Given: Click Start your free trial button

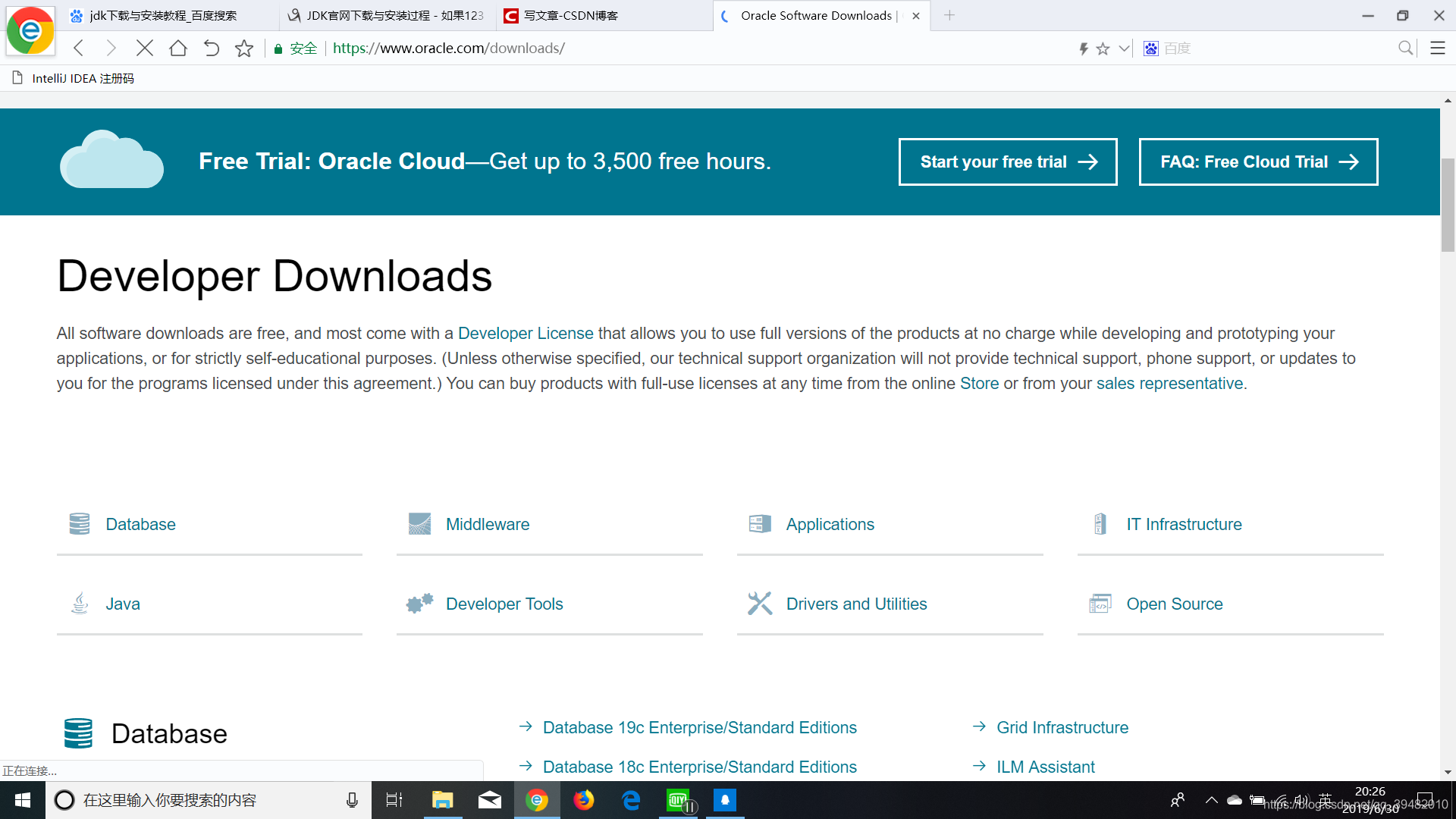Looking at the screenshot, I should click(1008, 162).
